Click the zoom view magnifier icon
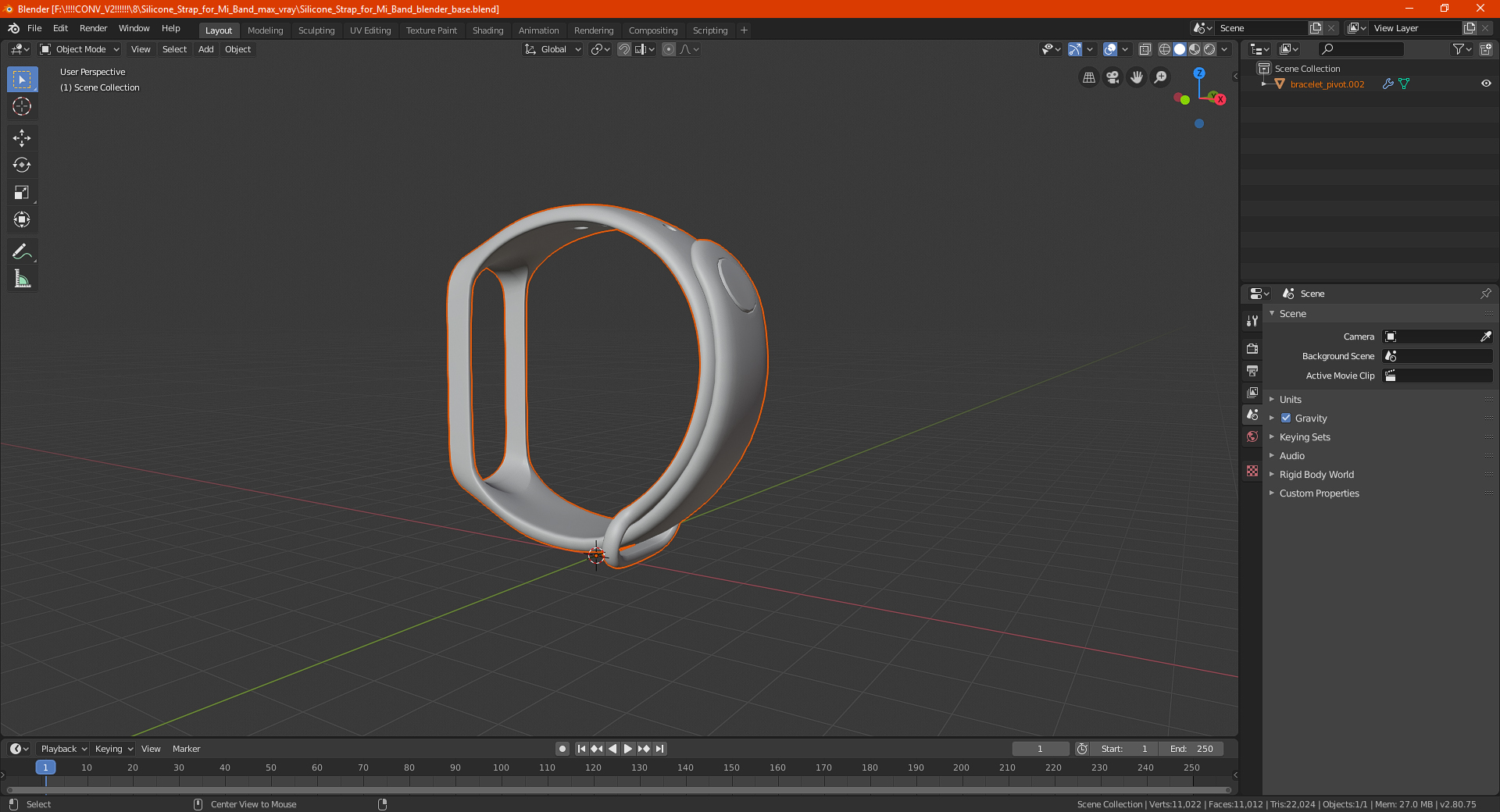Viewport: 1500px width, 812px height. 1161,77
